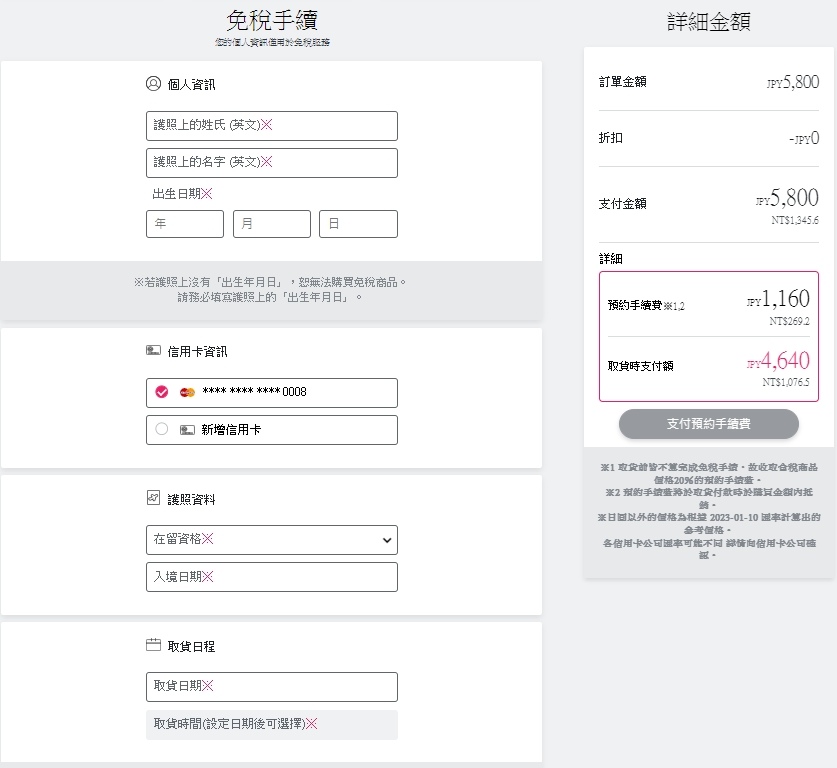This screenshot has height=768, width=837.
Task: Click the 出生日期 label
Action: 182,194
